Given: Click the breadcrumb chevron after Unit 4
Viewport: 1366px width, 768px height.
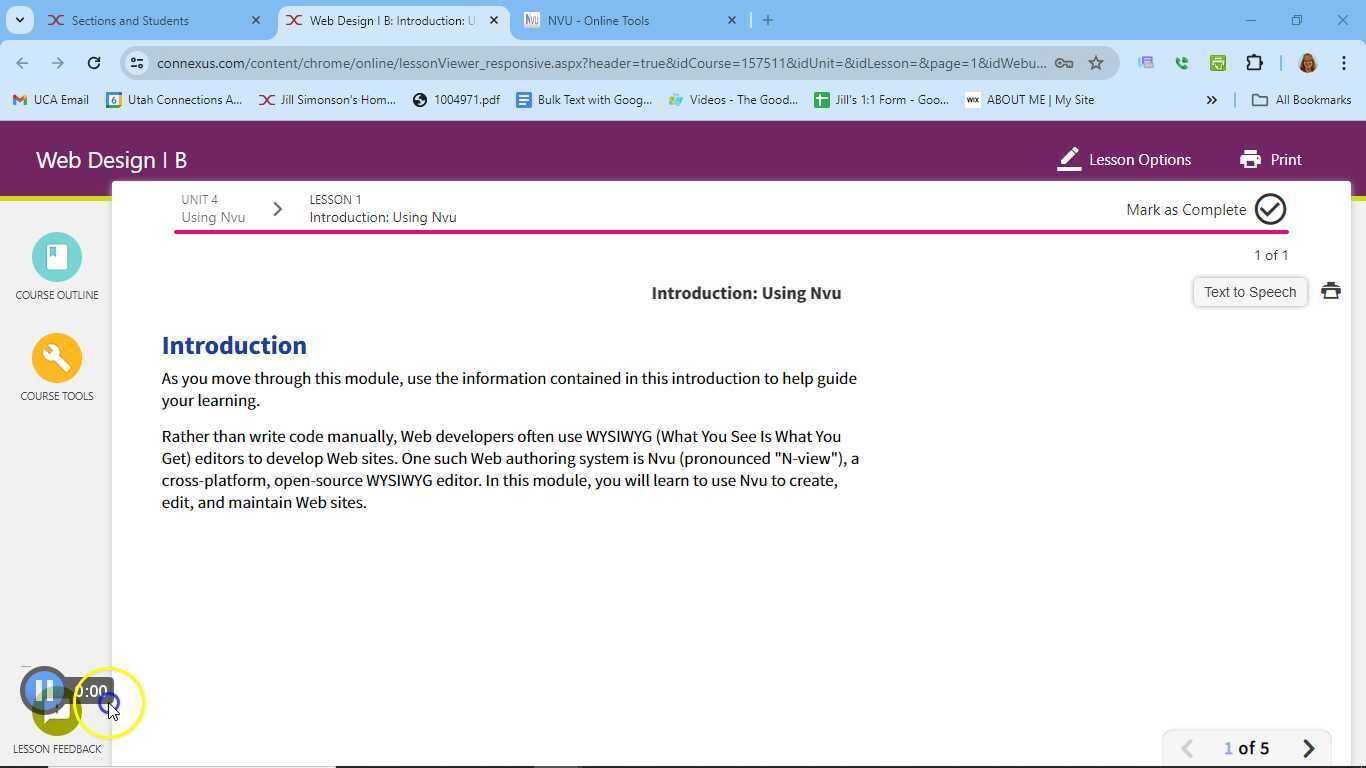Looking at the screenshot, I should (x=277, y=208).
